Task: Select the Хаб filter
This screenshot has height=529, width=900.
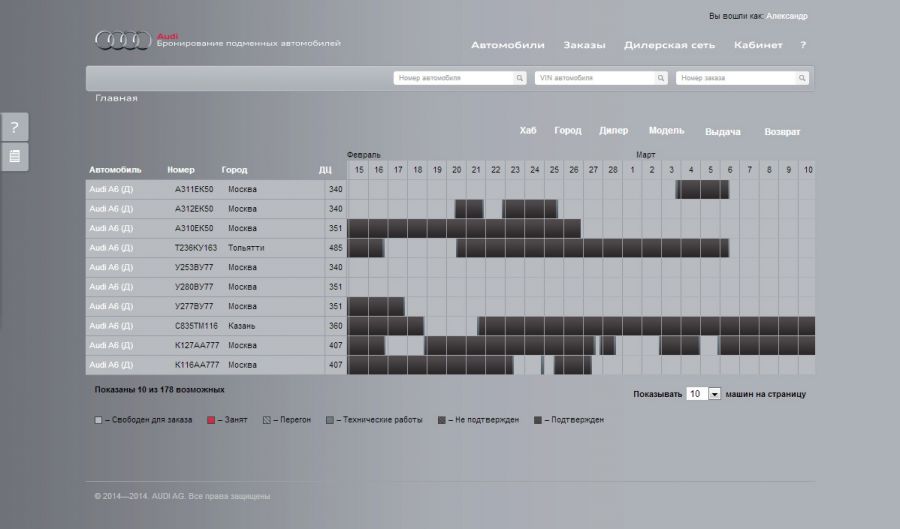Action: [528, 131]
